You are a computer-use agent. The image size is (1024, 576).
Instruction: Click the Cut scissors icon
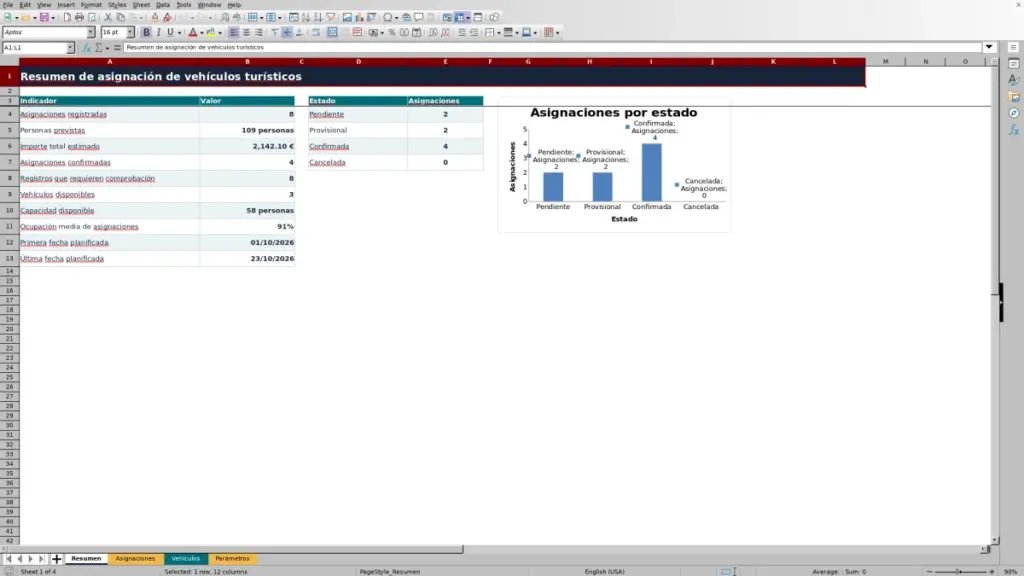pos(108,17)
